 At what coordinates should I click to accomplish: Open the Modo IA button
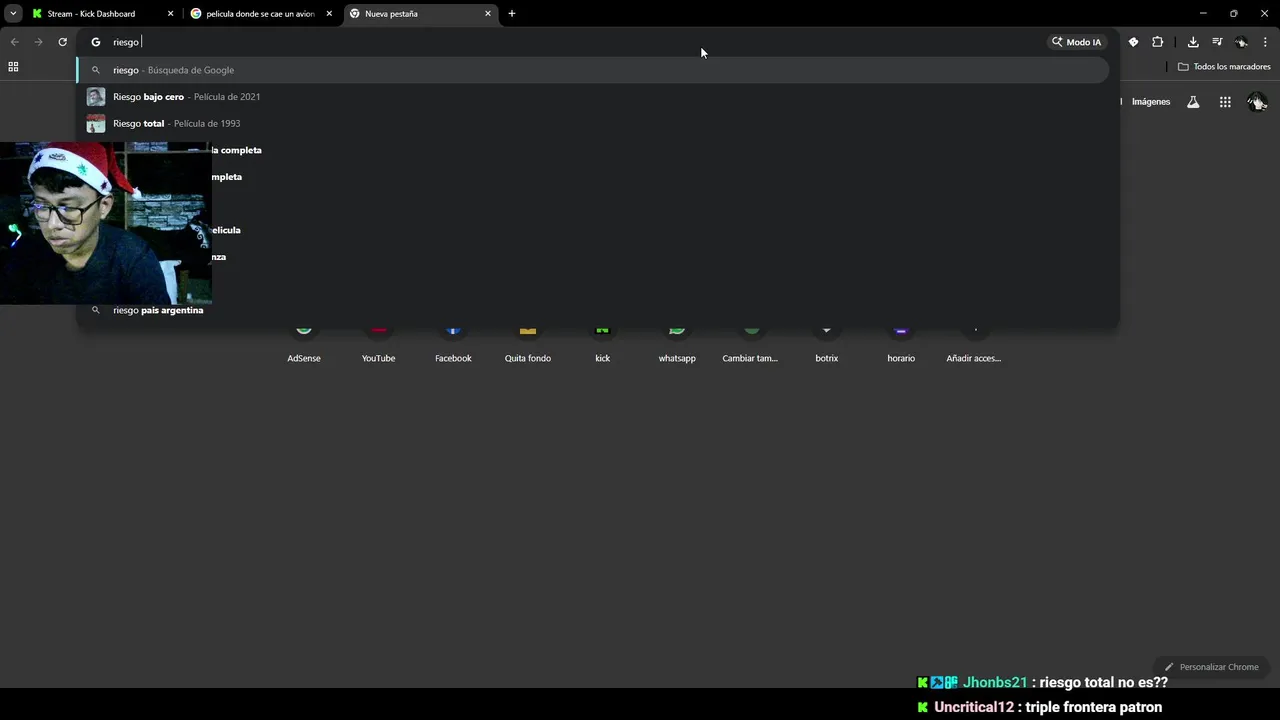coord(1076,42)
